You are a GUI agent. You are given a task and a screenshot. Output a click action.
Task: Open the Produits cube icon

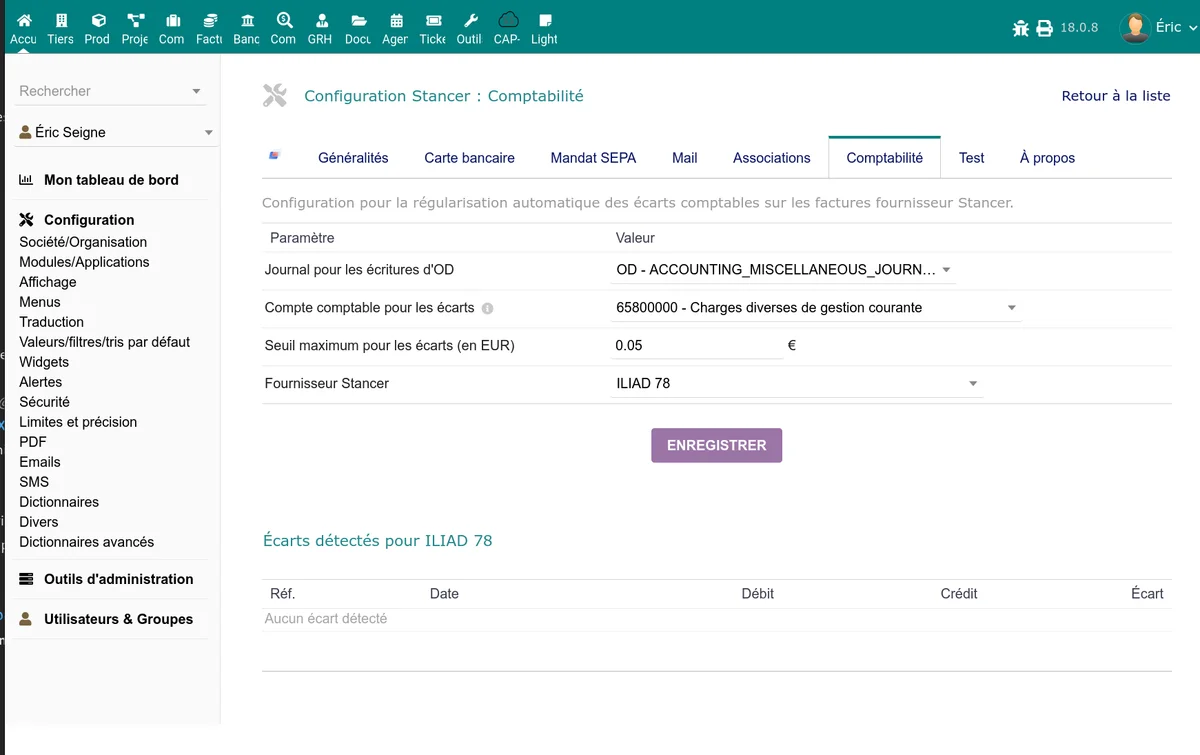[x=98, y=20]
